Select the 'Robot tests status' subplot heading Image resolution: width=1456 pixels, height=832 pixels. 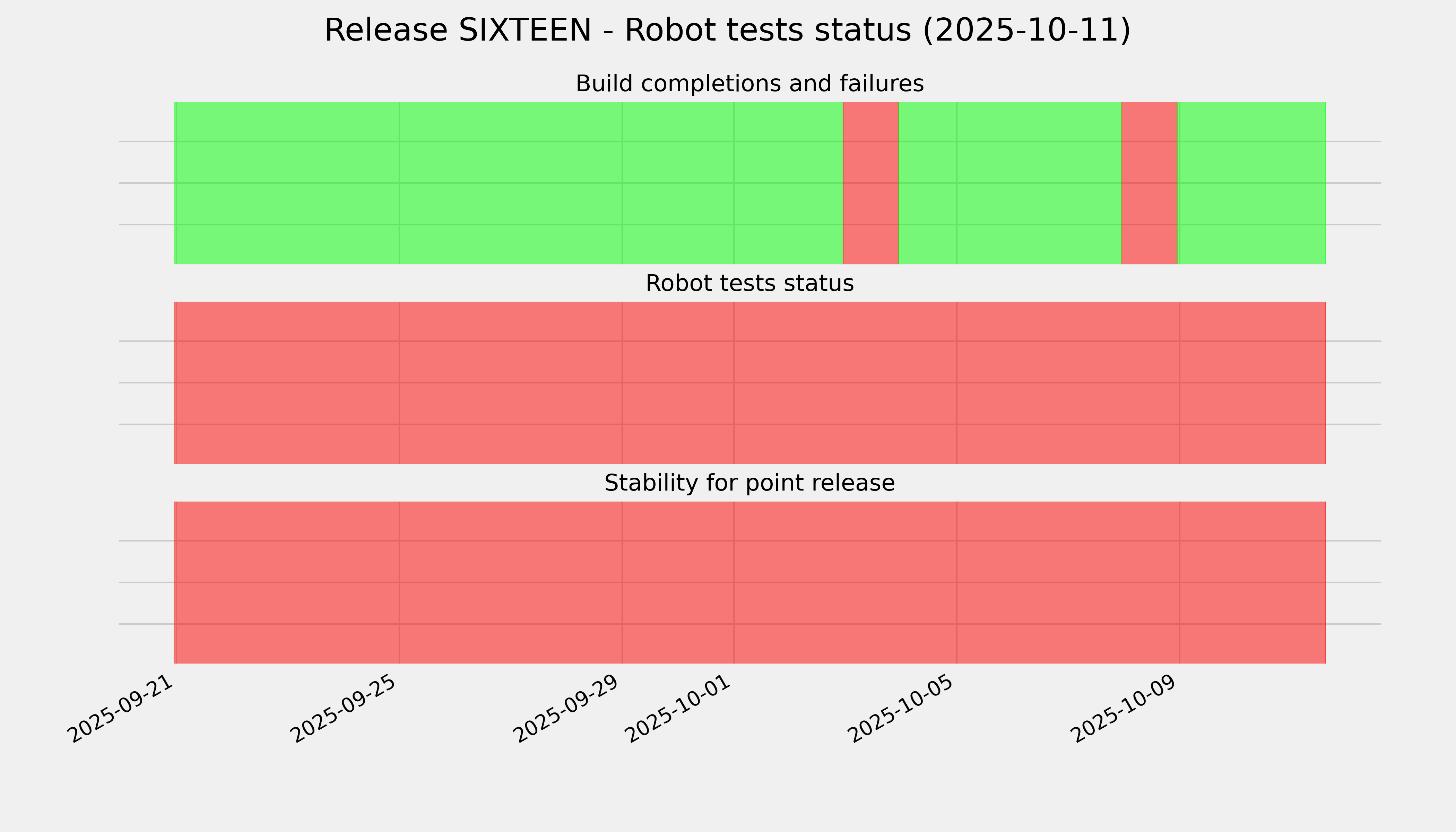point(749,284)
